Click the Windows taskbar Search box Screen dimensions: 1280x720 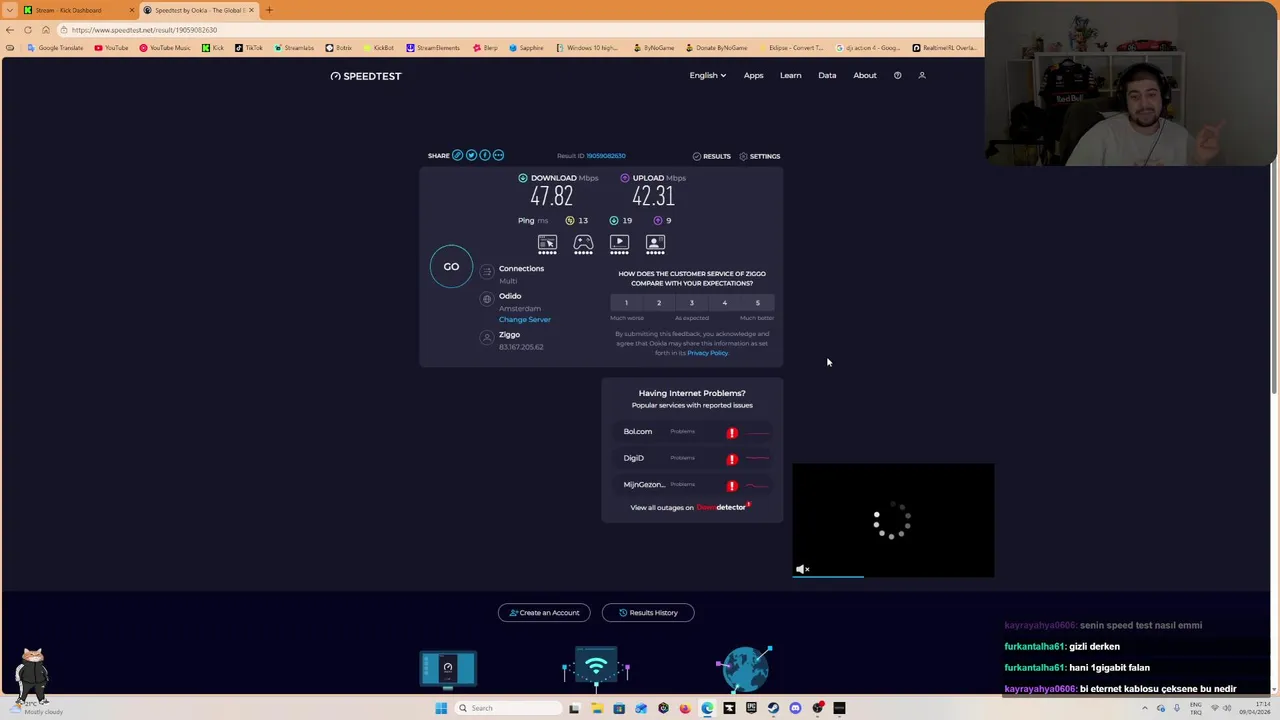[508, 708]
